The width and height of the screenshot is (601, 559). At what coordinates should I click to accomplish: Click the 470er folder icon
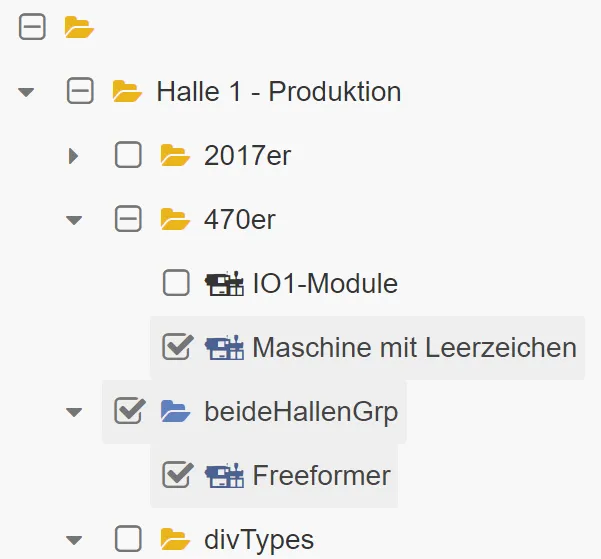(175, 219)
